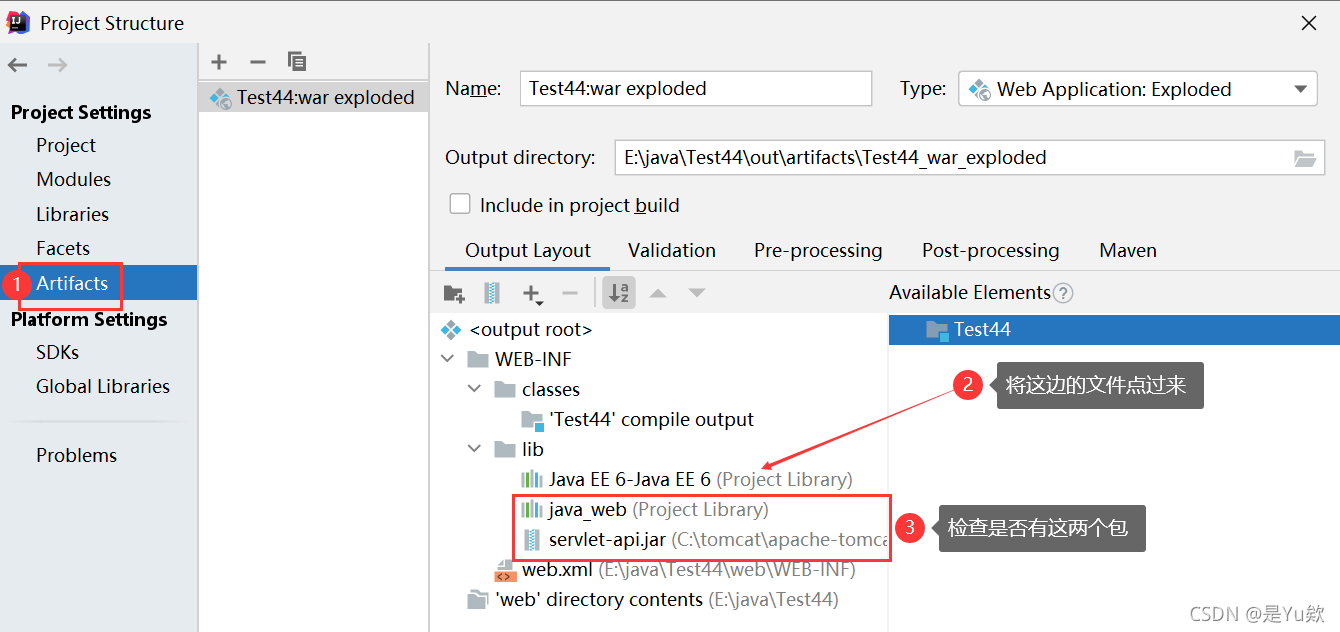Click the IntelliJ logo in title bar
The height and width of the screenshot is (632, 1340).
[18, 22]
